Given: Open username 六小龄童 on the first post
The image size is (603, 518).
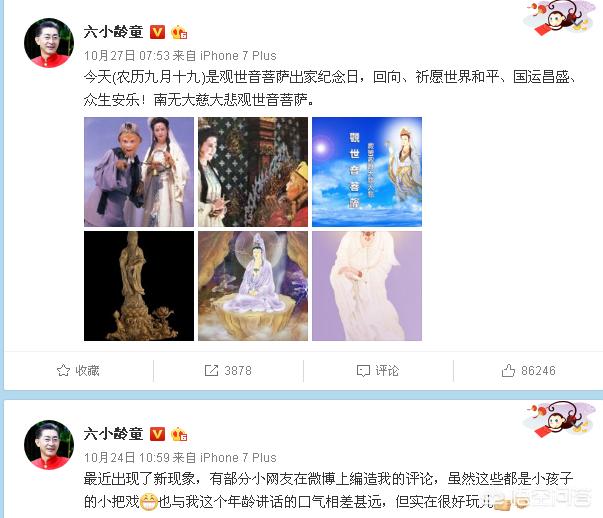Looking at the screenshot, I should click(x=113, y=32).
